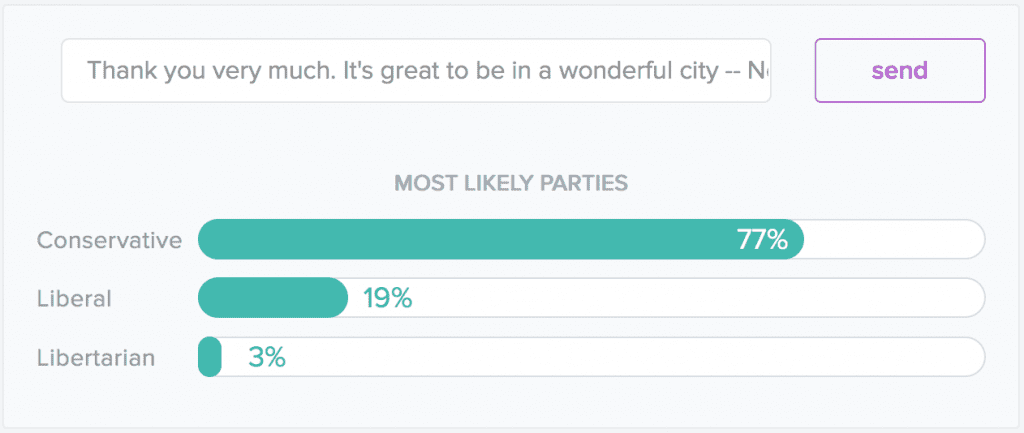
Task: Click the 19% percentage value
Action: (387, 298)
